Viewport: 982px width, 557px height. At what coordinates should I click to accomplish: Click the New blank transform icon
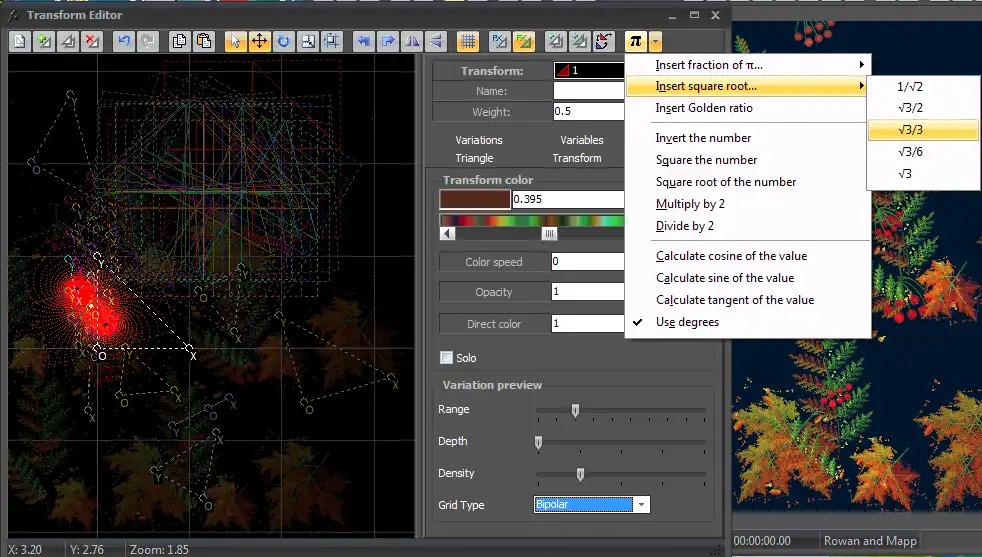click(x=20, y=41)
